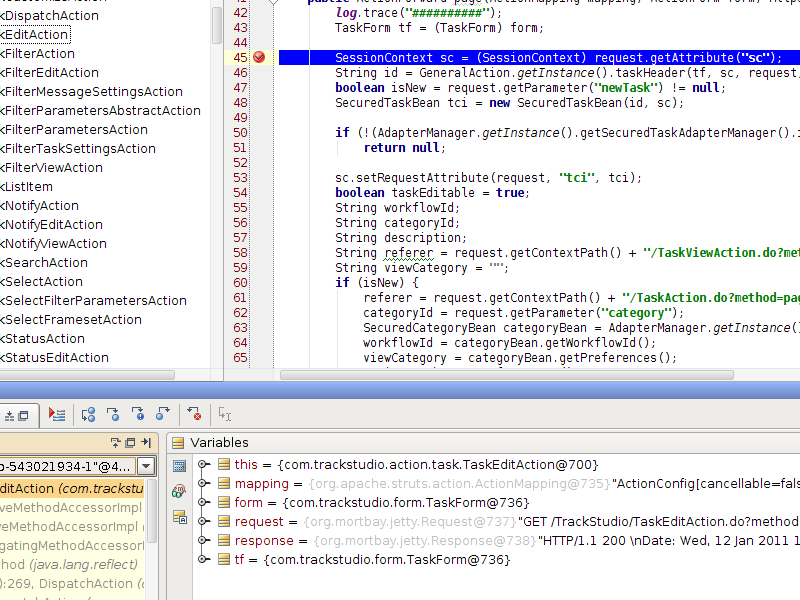Select StatusEditAction in the project tree
Viewport: 800px width, 600px height.
tap(55, 358)
